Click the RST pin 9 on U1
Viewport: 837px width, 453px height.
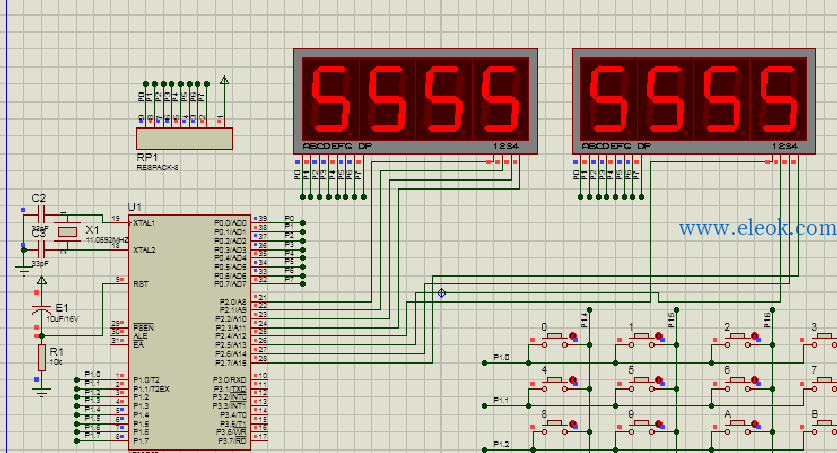click(119, 280)
